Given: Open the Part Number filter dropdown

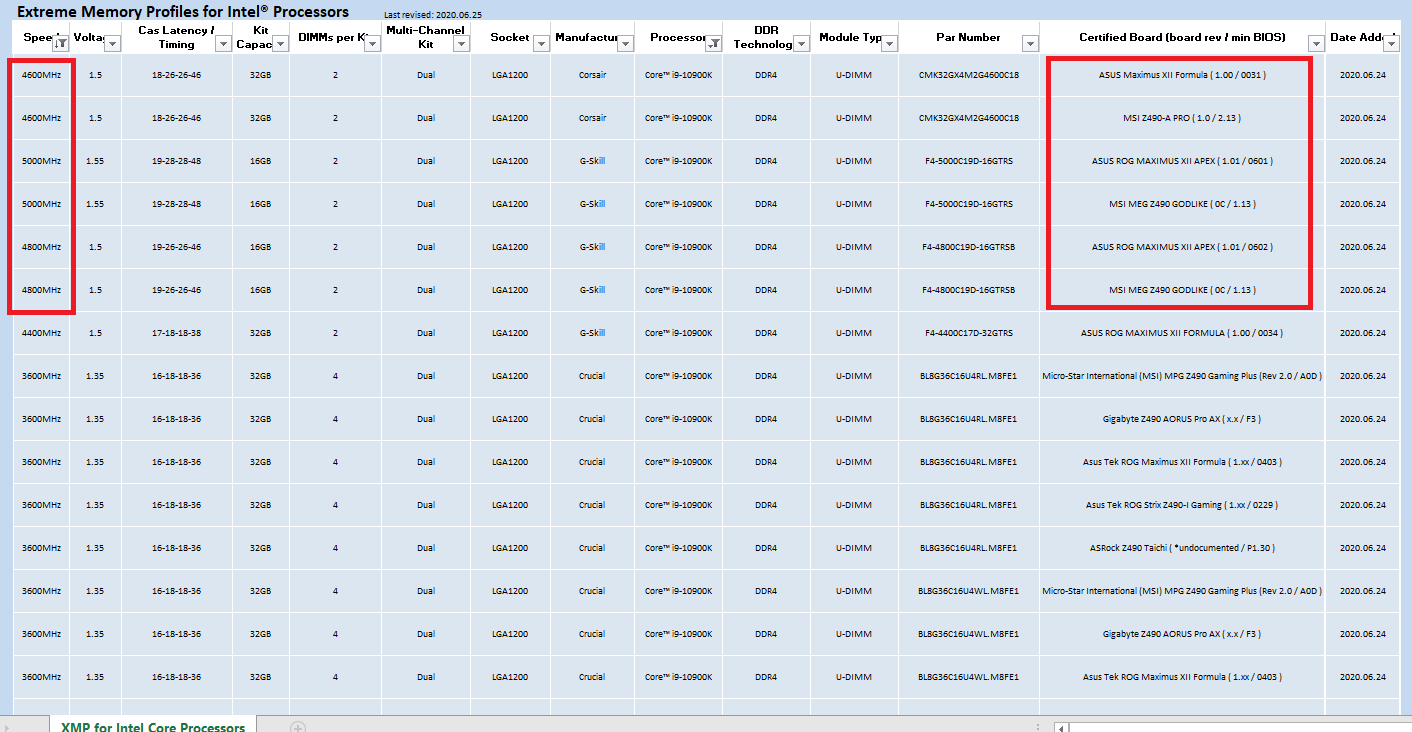Looking at the screenshot, I should click(x=1031, y=44).
